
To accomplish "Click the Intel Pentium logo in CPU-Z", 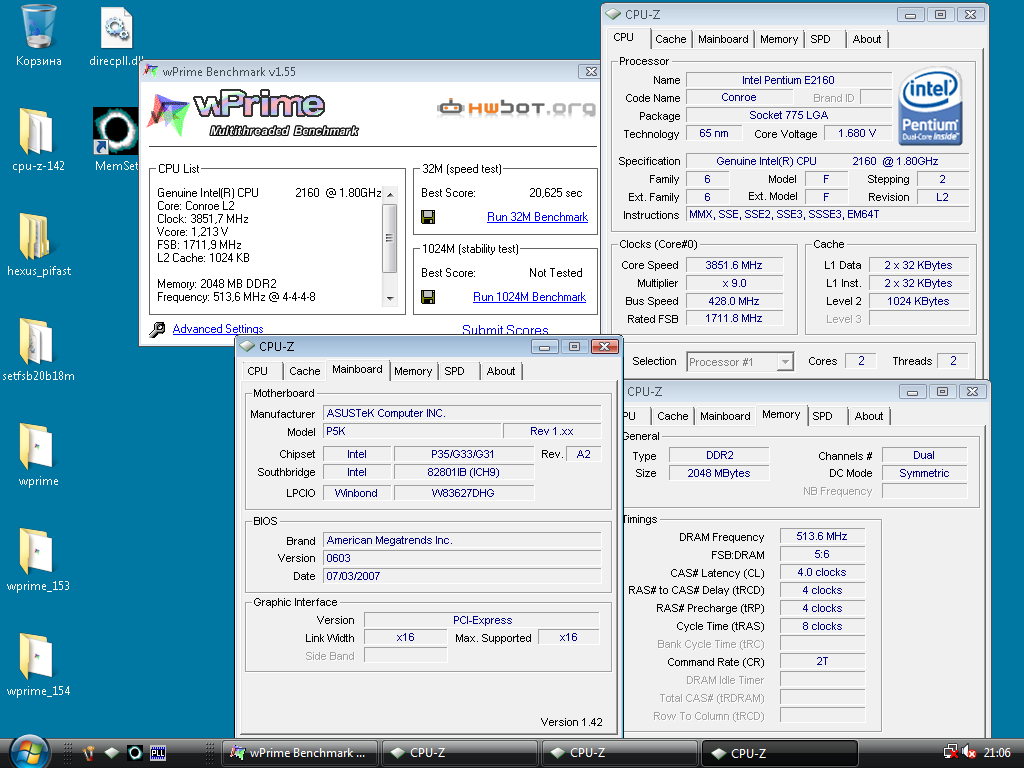I will click(930, 106).
